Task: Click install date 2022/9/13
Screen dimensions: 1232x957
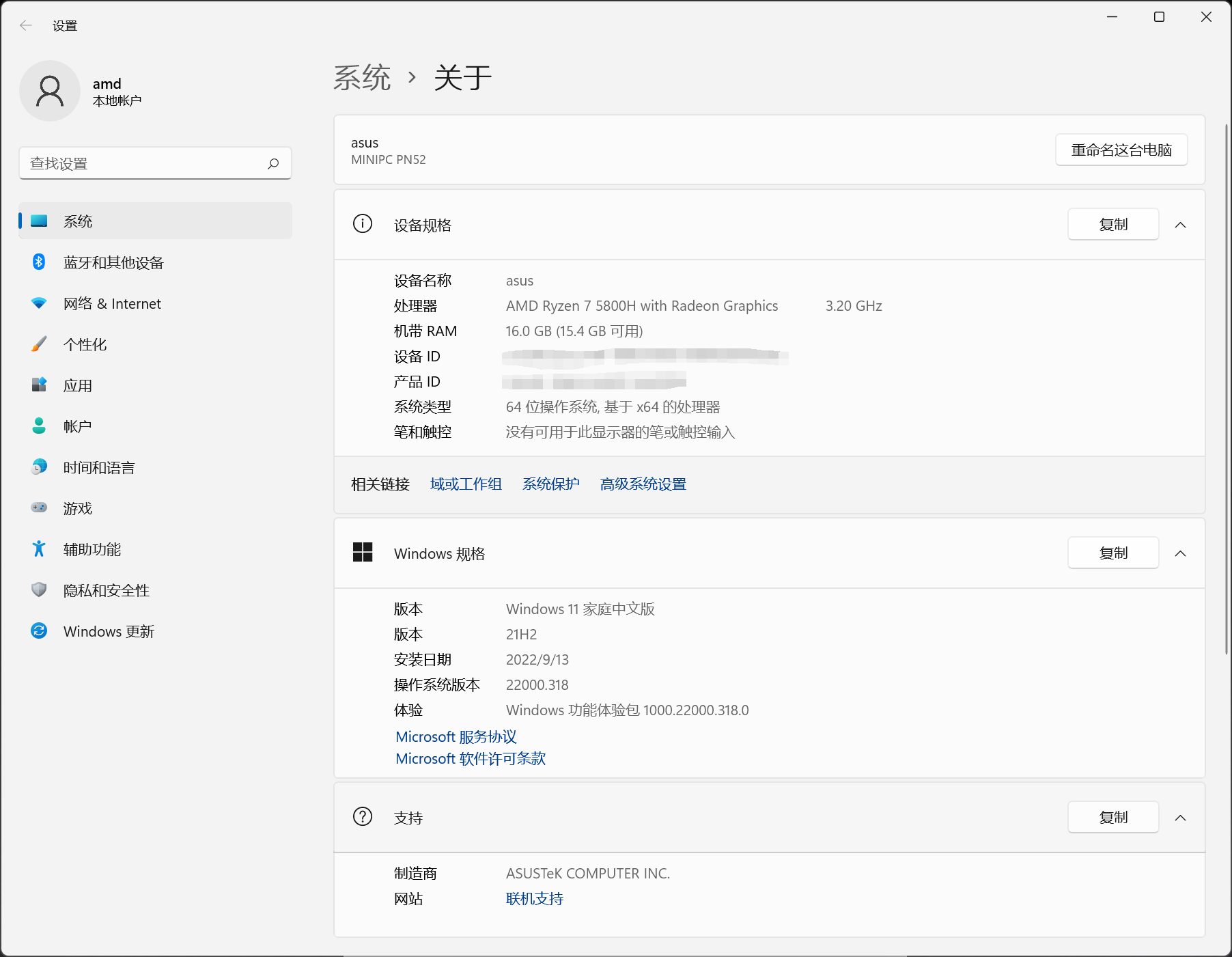Action: [x=537, y=659]
